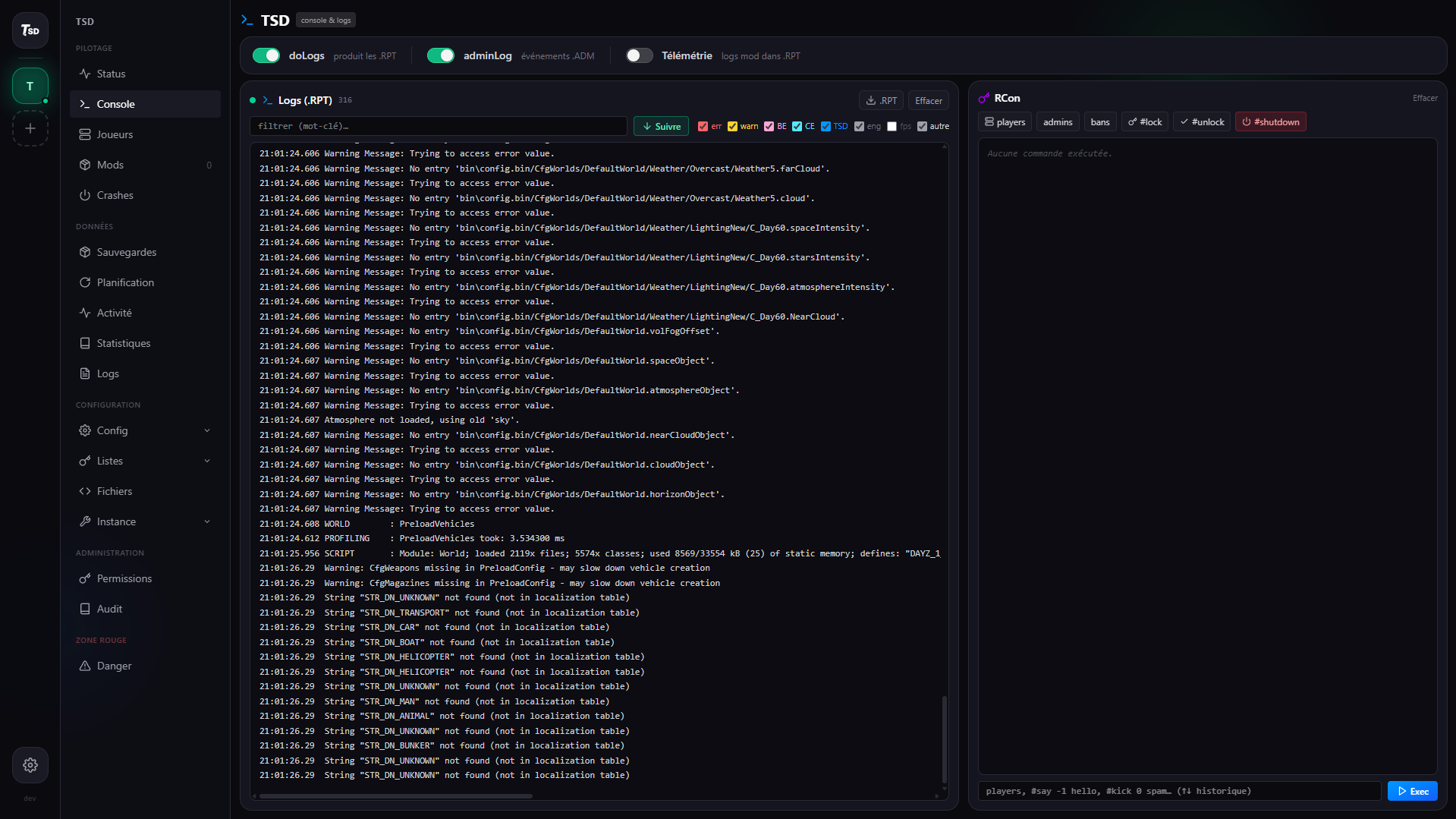
Task: Click the Suivre follow button
Action: [x=662, y=127]
